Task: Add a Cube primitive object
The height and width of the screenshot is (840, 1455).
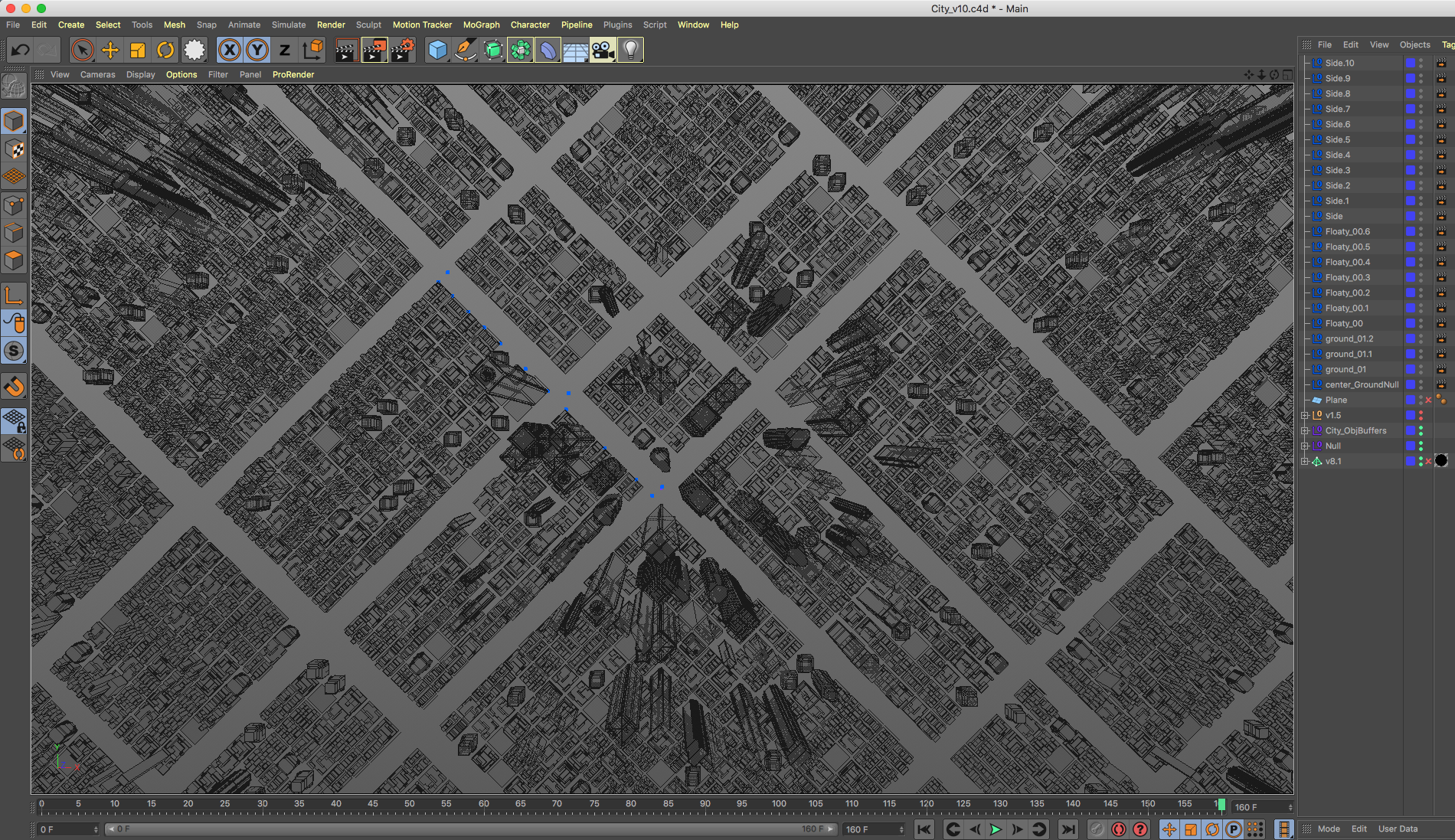Action: (437, 51)
